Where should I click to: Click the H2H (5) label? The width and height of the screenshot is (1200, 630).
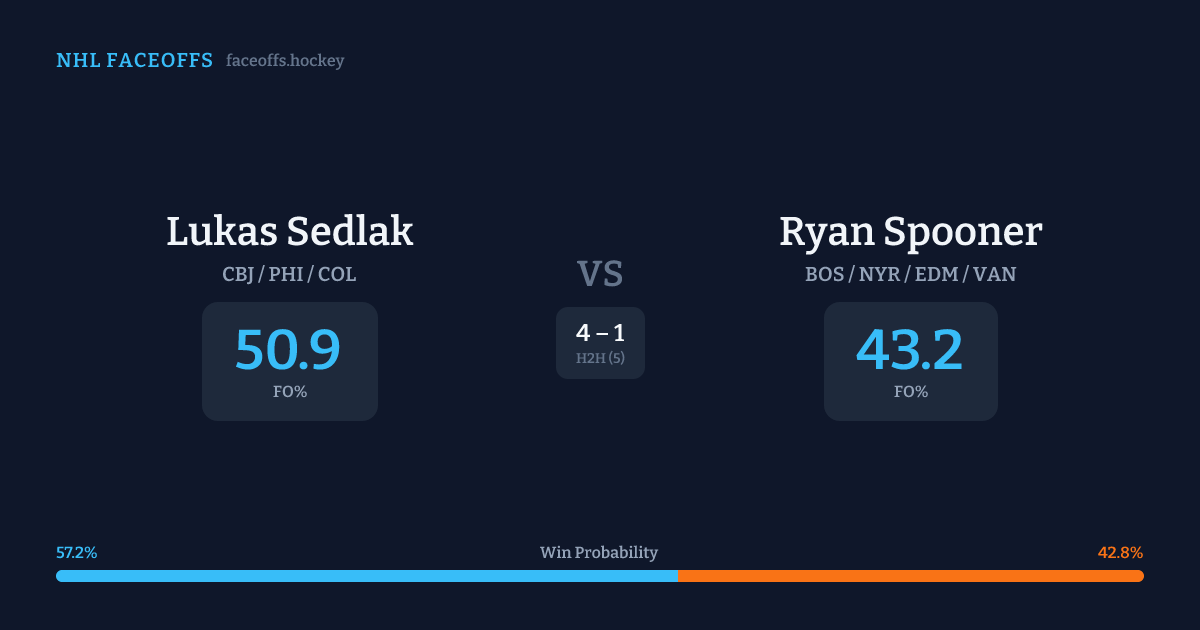click(x=600, y=358)
